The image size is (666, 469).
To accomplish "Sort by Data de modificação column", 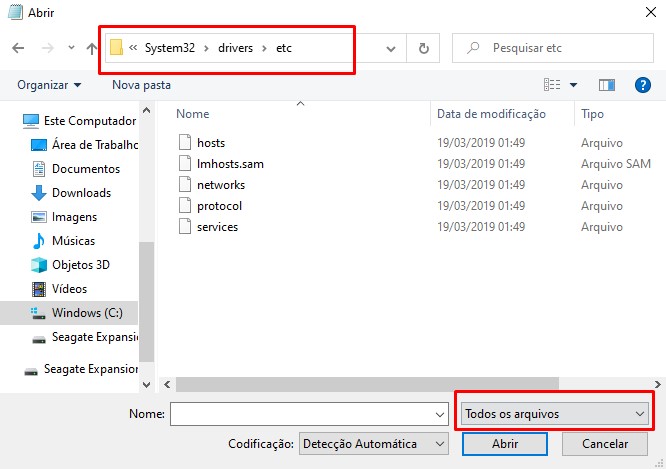I will click(x=491, y=114).
